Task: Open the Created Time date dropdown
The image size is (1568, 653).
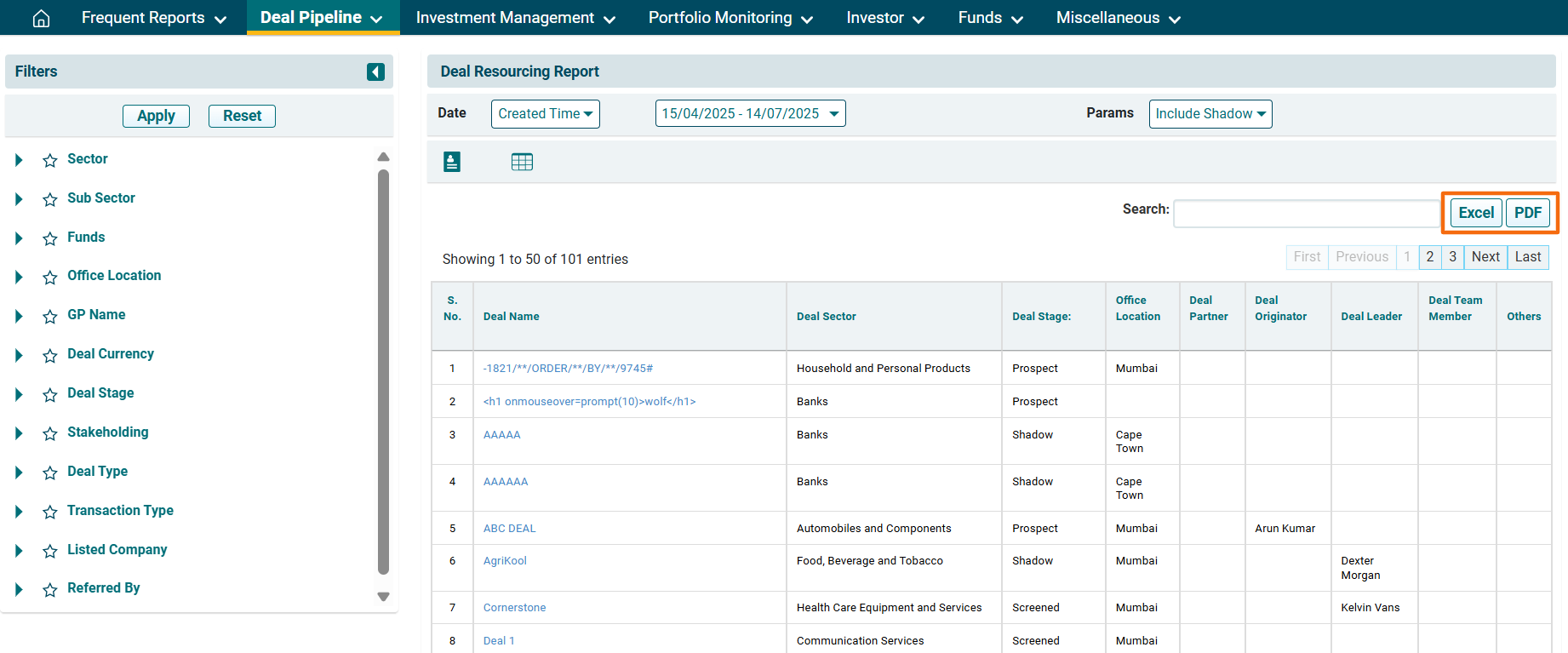Action: tap(545, 114)
